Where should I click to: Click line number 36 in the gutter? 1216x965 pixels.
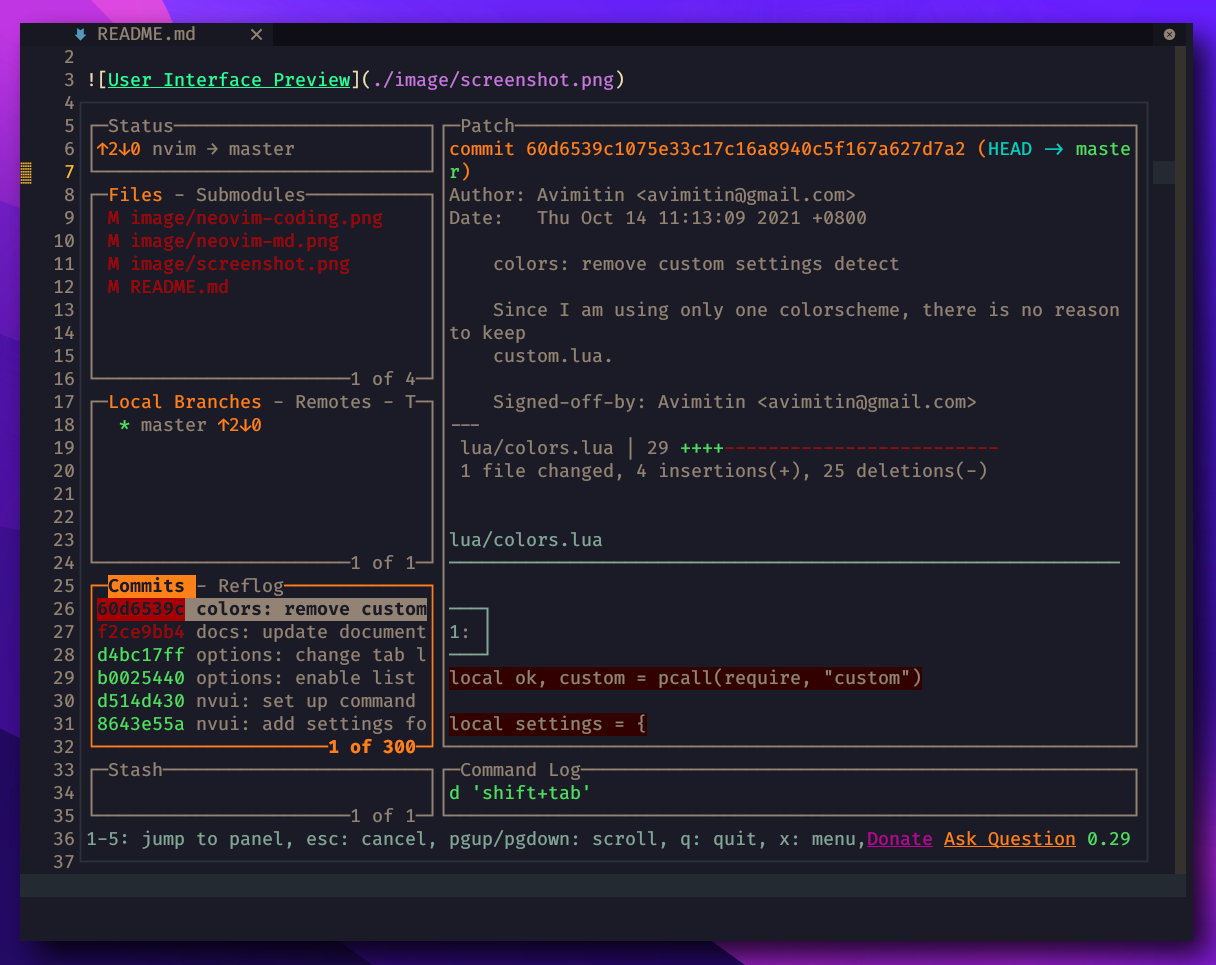tap(64, 839)
